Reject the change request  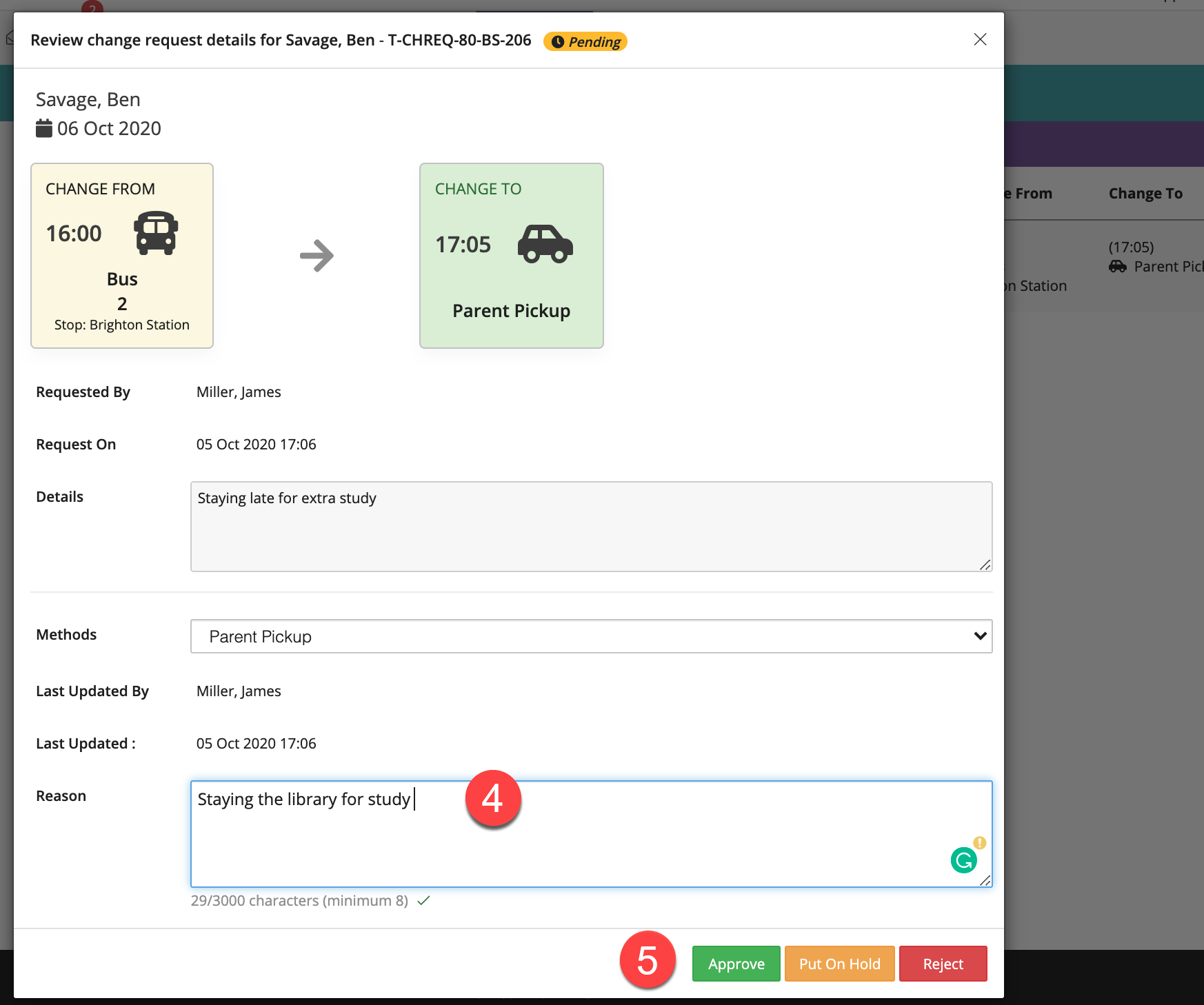click(943, 964)
